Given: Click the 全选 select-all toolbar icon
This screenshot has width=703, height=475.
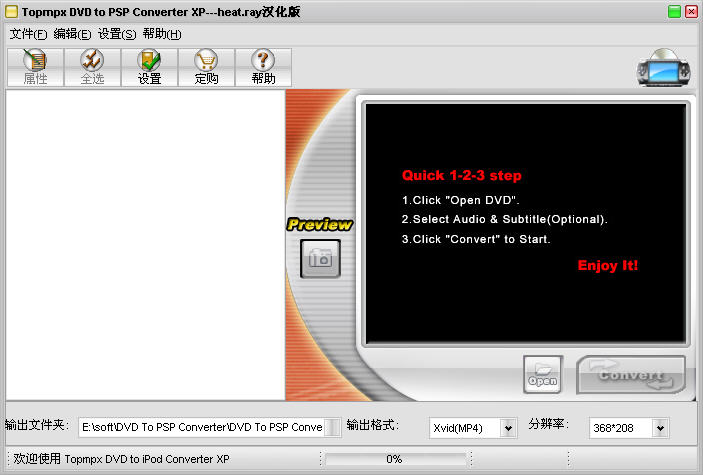Looking at the screenshot, I should pos(92,67).
